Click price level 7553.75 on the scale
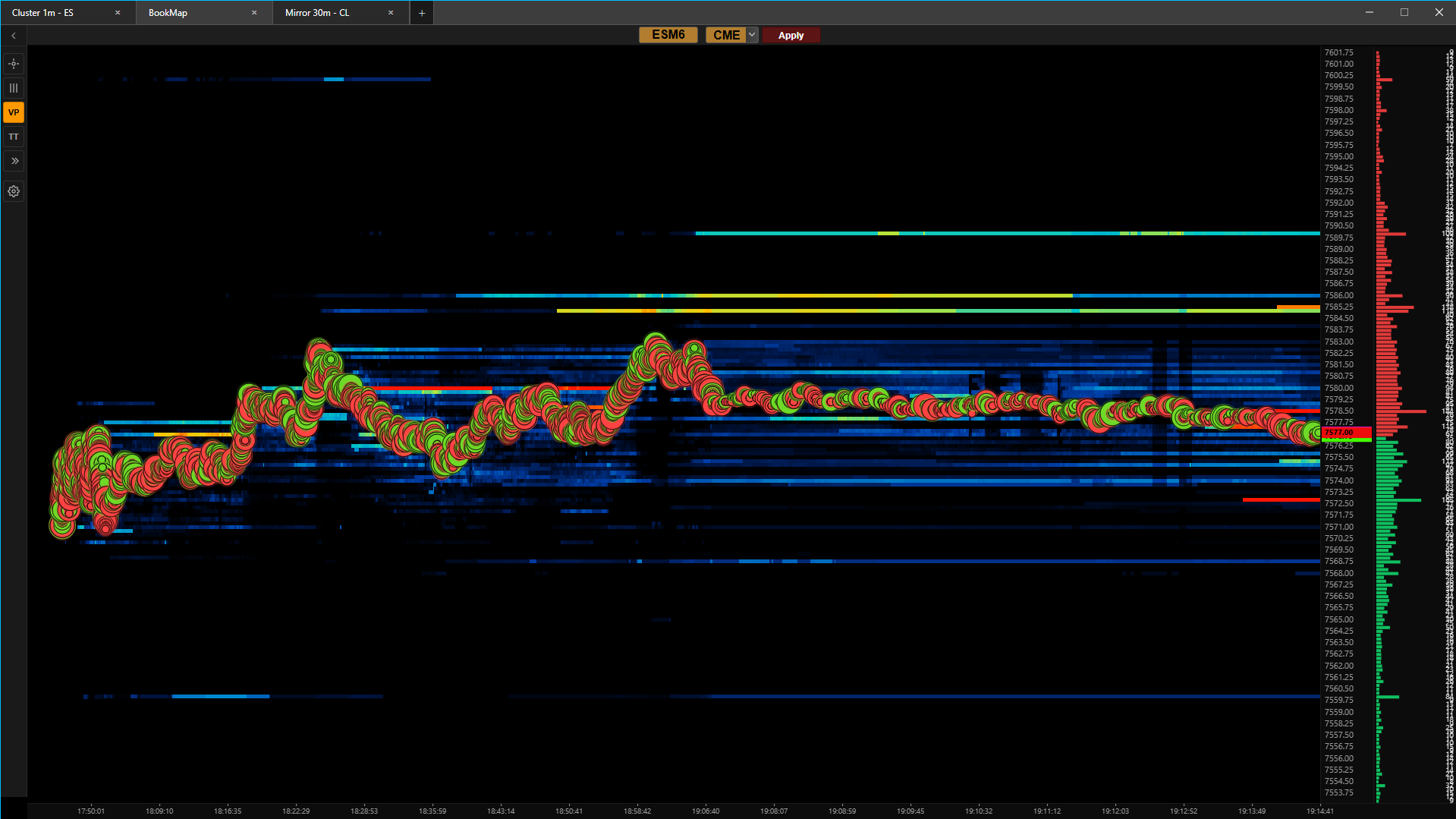 pyautogui.click(x=1339, y=792)
